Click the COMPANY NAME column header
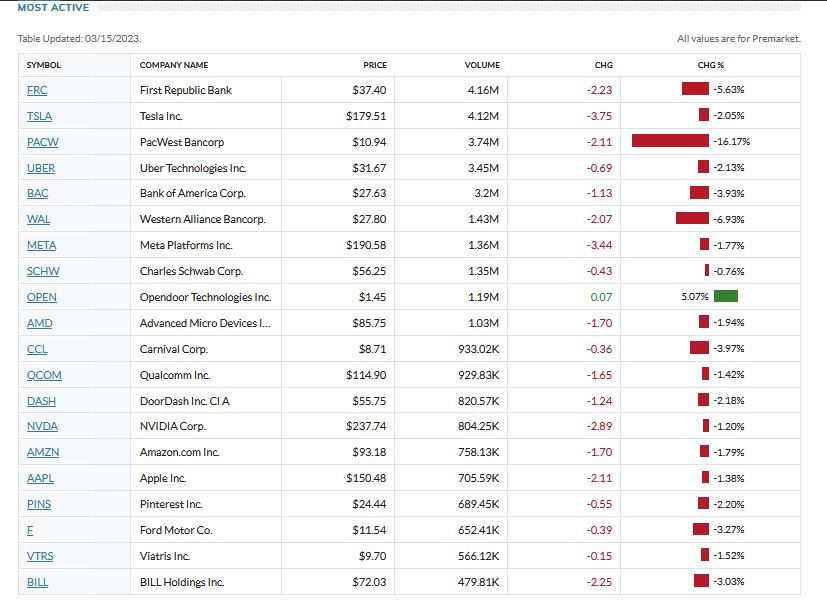827x605 pixels. pos(174,65)
